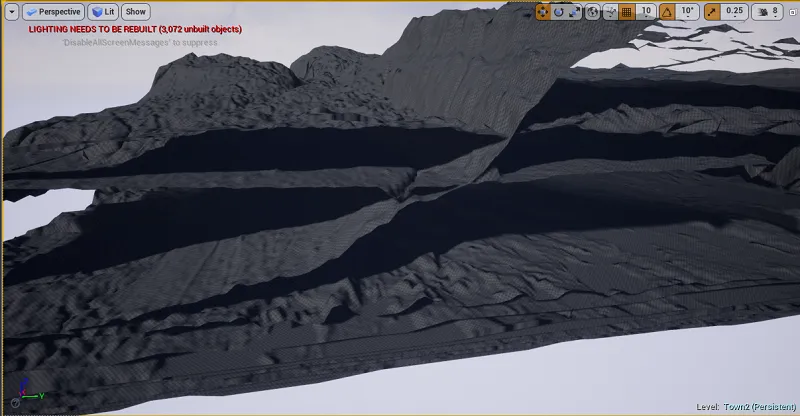Screen dimensions: 800x416
Task: Click the camera speed icon
Action: coord(763,12)
